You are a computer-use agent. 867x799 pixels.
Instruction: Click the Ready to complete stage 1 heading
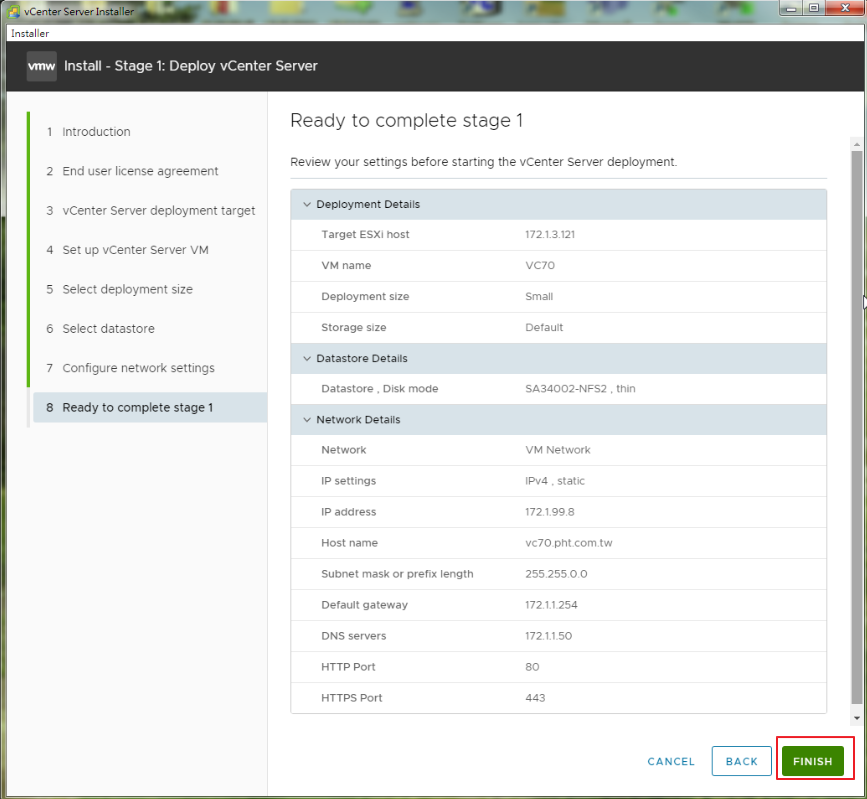(406, 121)
